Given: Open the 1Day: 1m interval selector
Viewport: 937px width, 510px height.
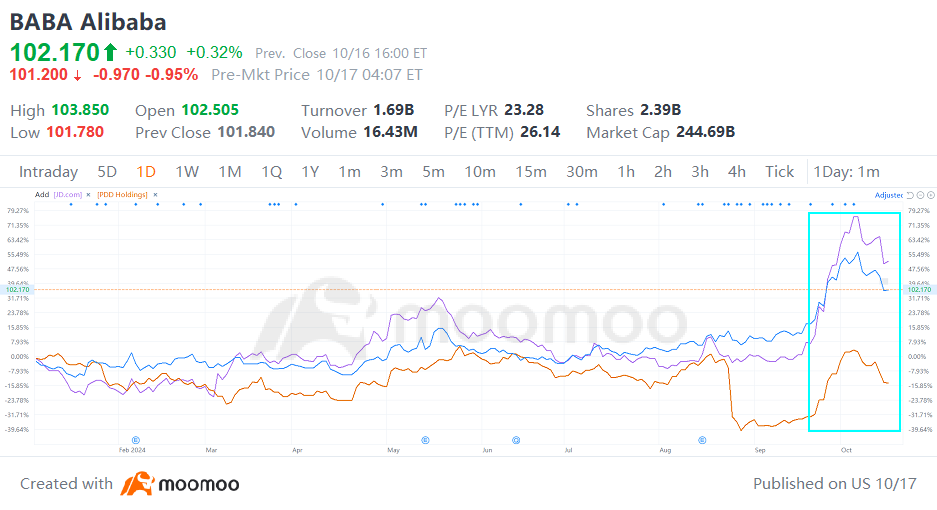Looking at the screenshot, I should point(846,172).
